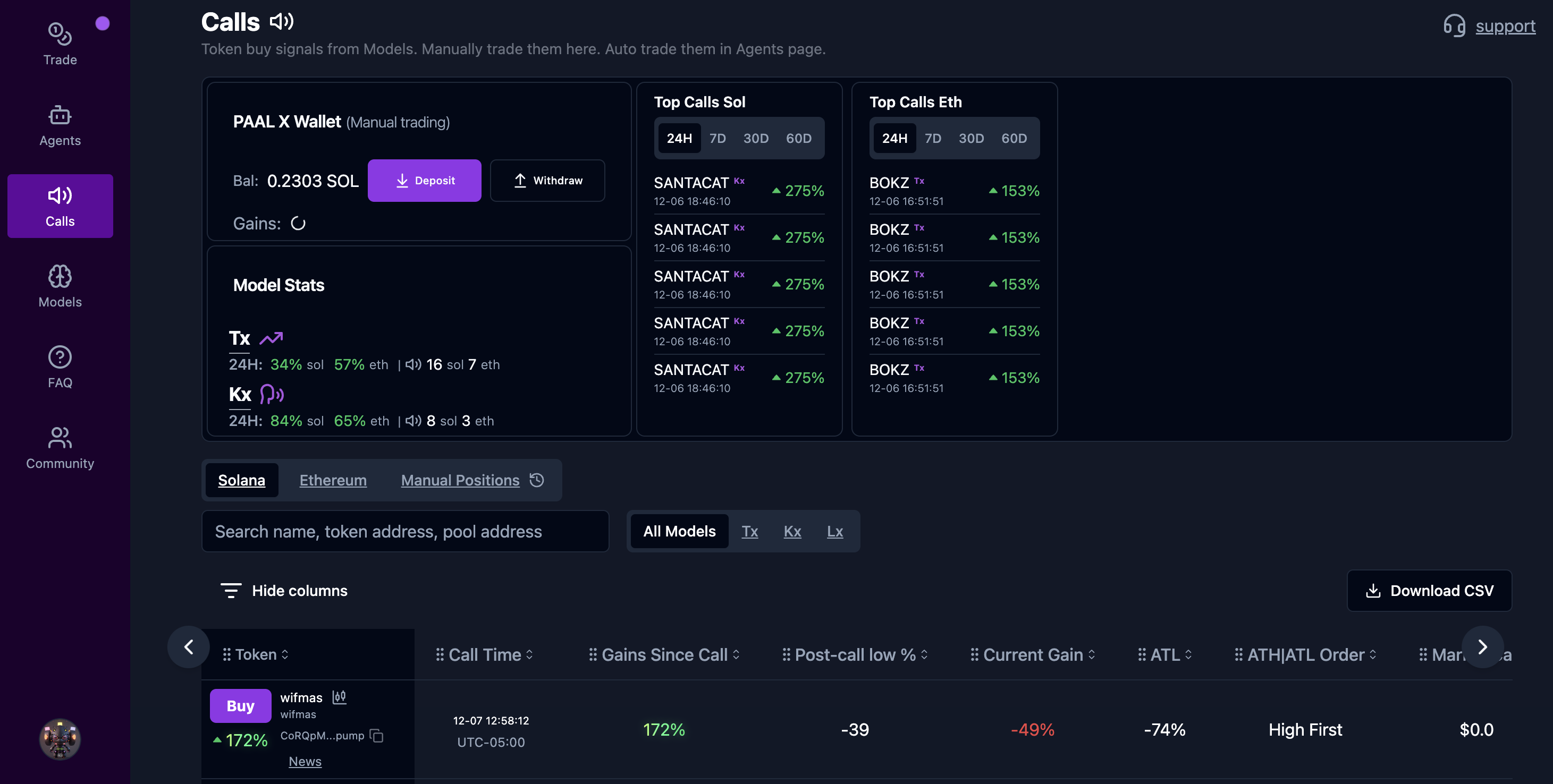Open the FAQ question mark icon
The width and height of the screenshot is (1553, 784).
pyautogui.click(x=60, y=357)
